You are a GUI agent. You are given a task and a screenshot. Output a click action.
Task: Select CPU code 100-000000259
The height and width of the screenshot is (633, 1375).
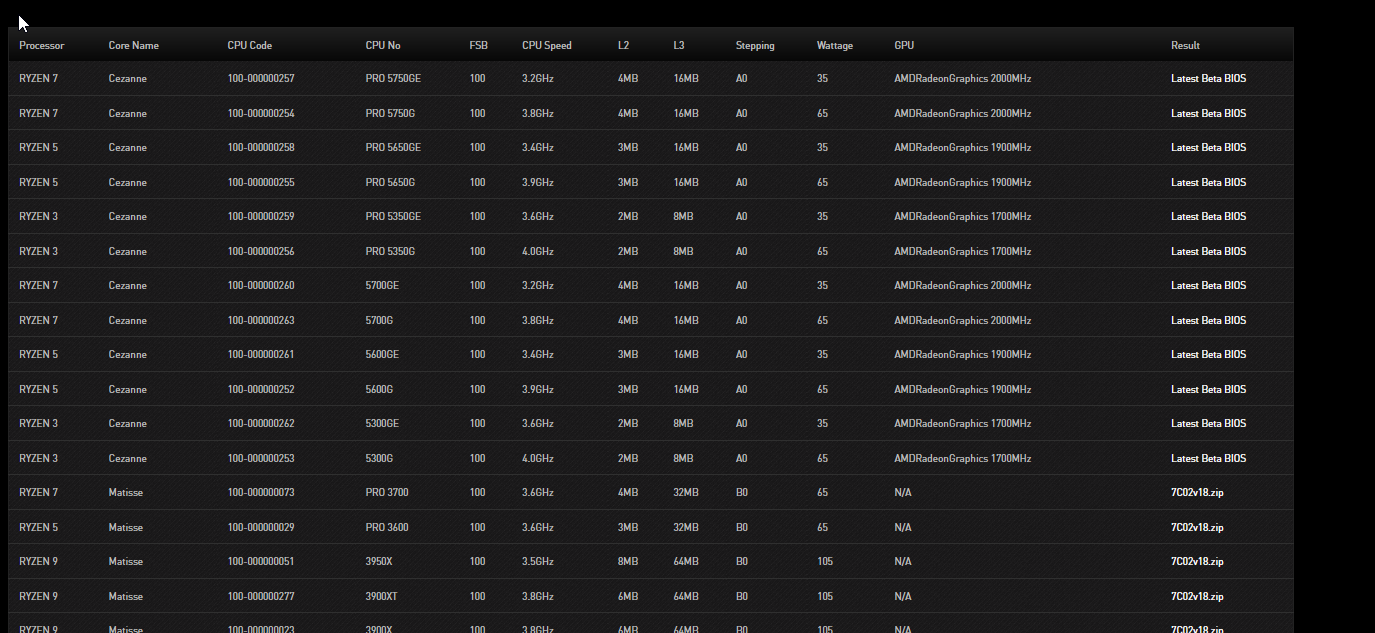pos(261,217)
